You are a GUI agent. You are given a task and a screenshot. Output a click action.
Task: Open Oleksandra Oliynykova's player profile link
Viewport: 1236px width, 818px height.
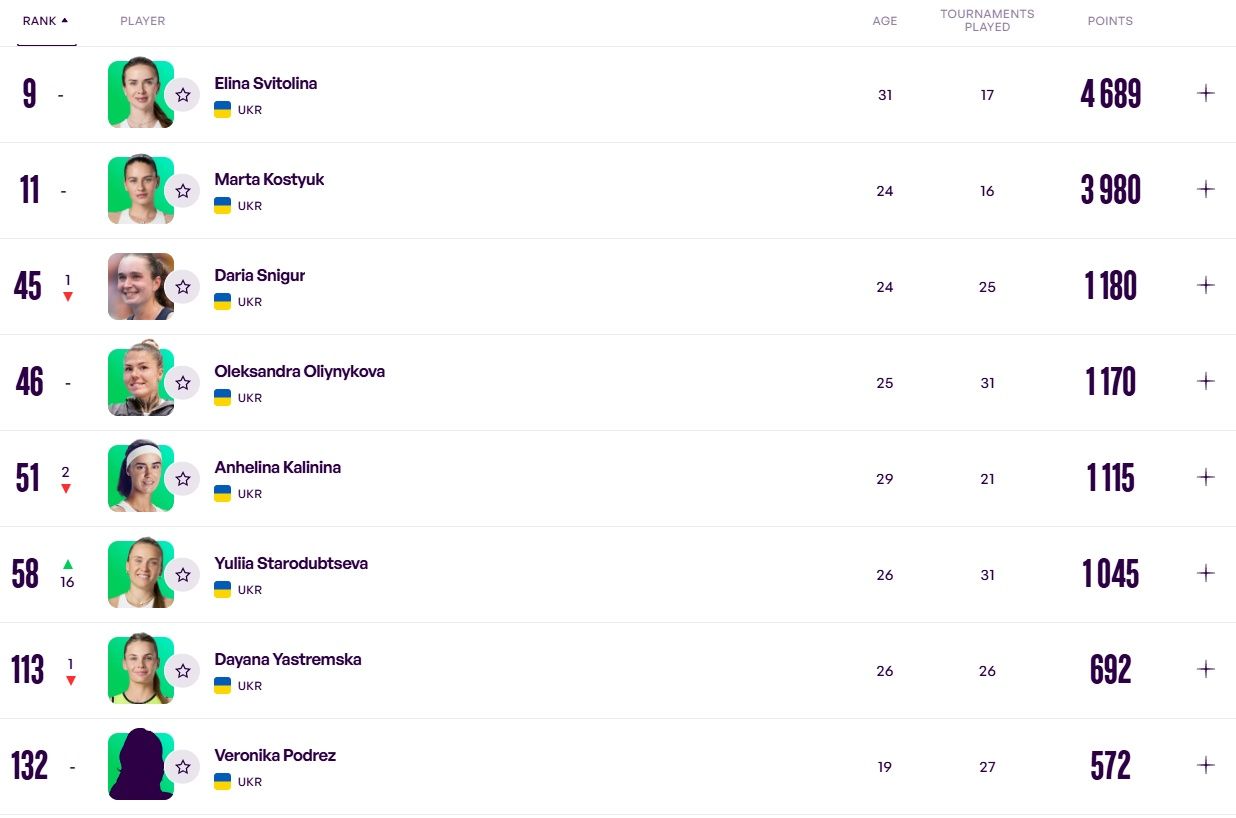[299, 371]
